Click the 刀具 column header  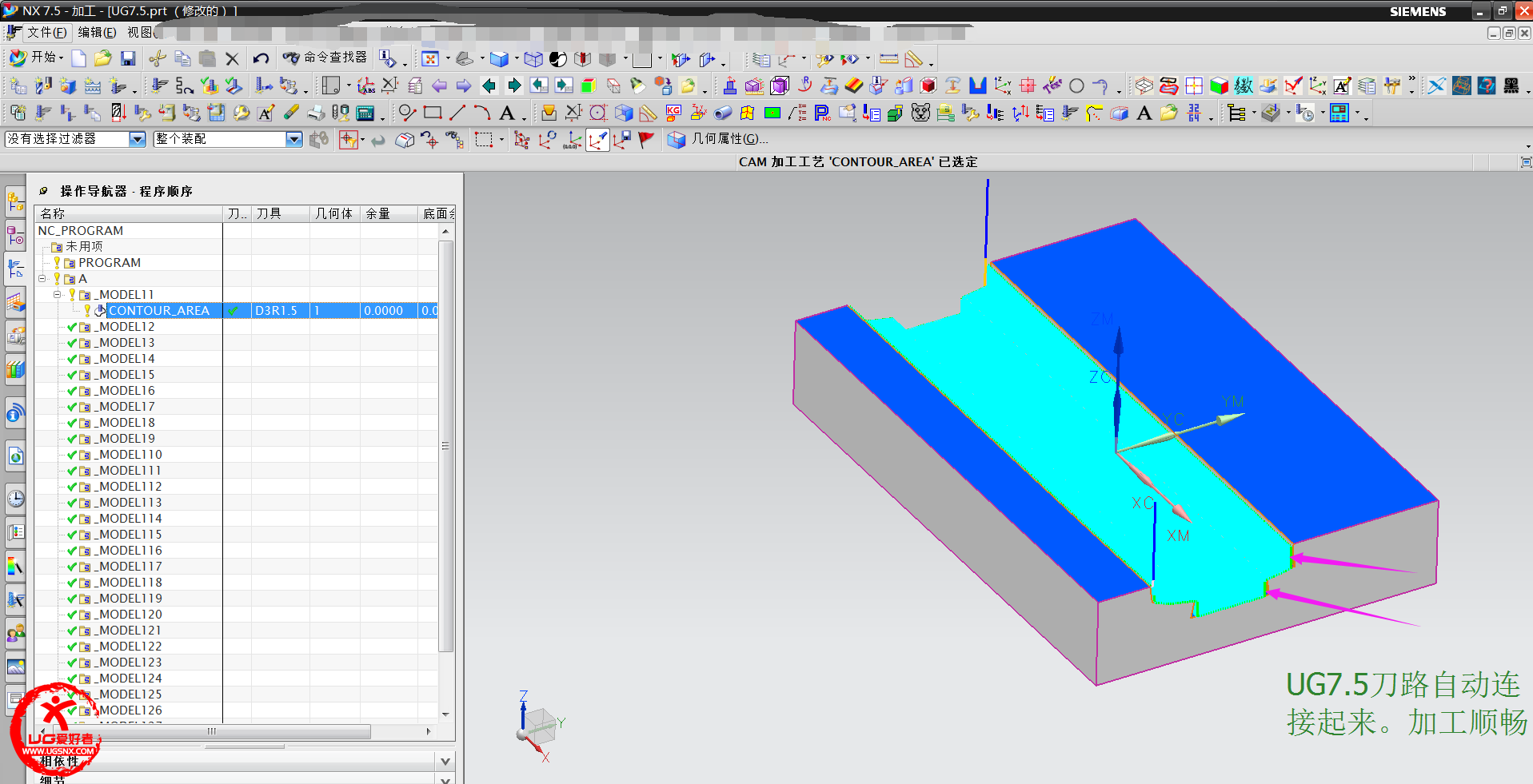click(281, 214)
